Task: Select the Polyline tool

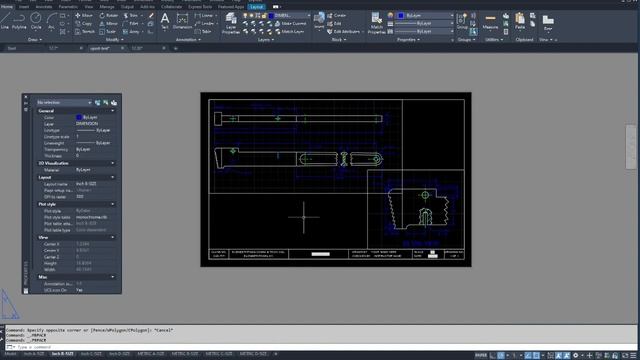Action: (19, 21)
